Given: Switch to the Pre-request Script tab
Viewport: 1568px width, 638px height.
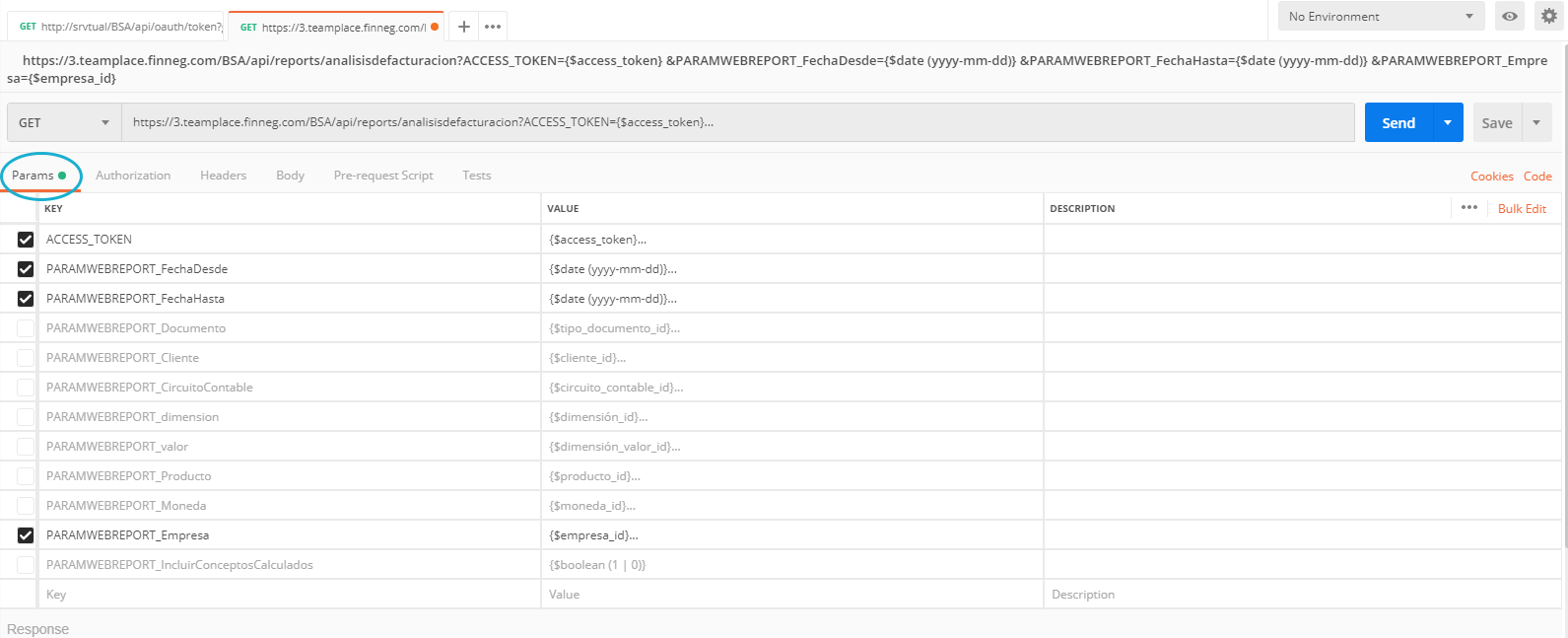Looking at the screenshot, I should [x=383, y=176].
